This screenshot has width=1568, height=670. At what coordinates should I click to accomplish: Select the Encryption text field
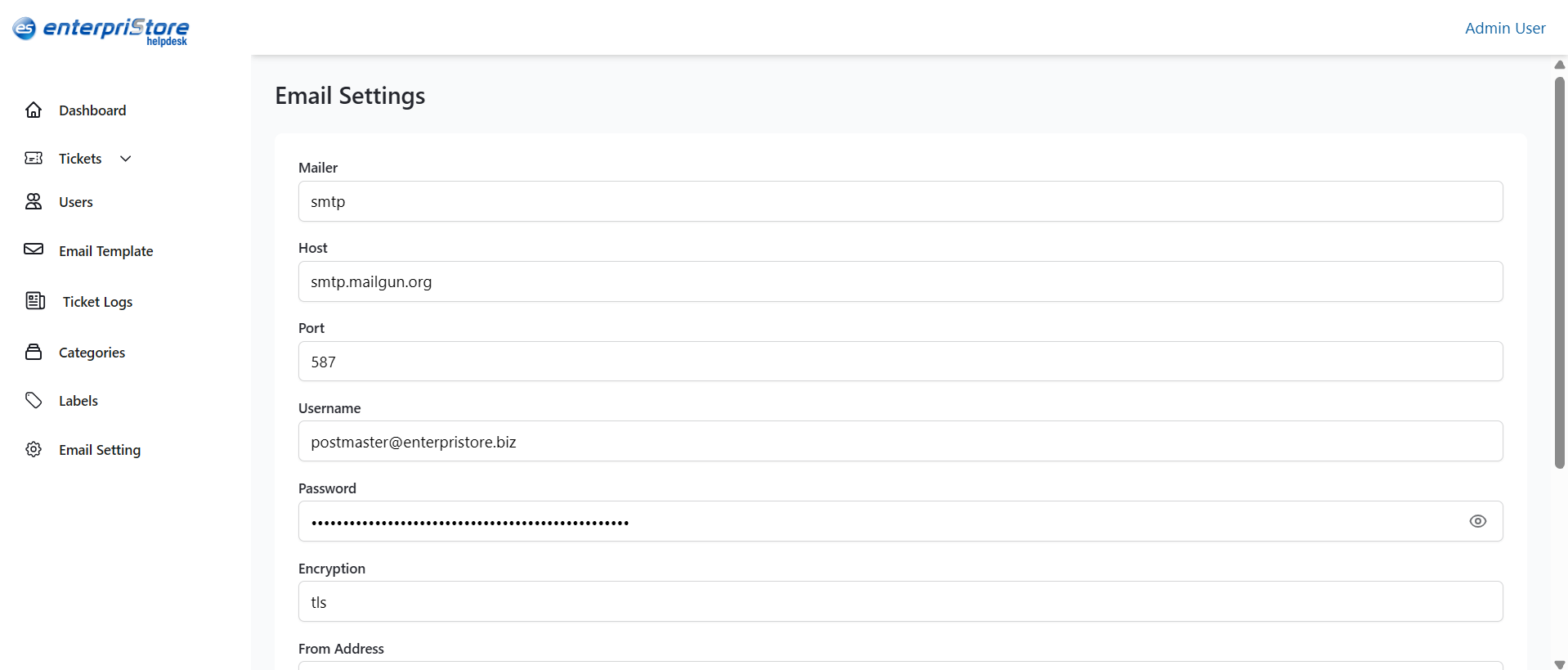[899, 602]
